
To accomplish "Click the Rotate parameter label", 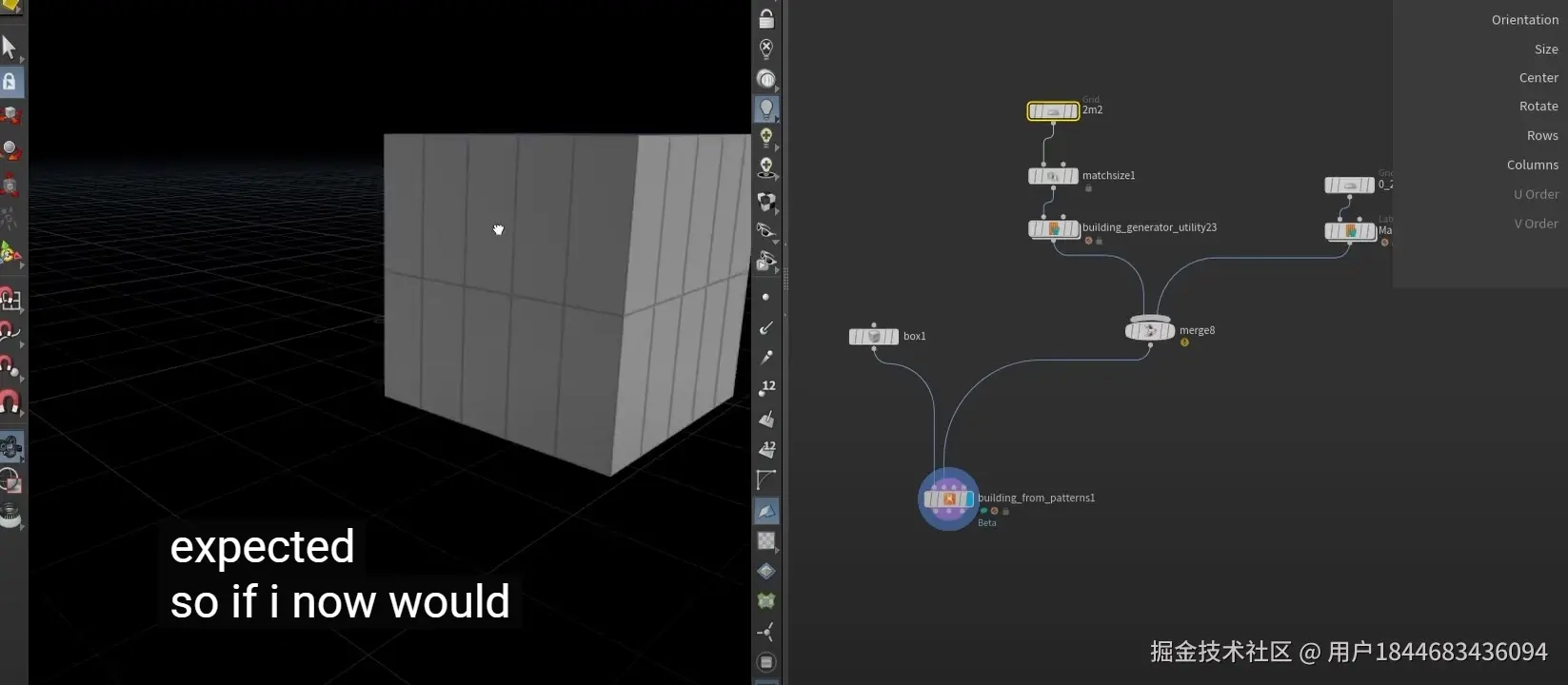I will 1538,107.
